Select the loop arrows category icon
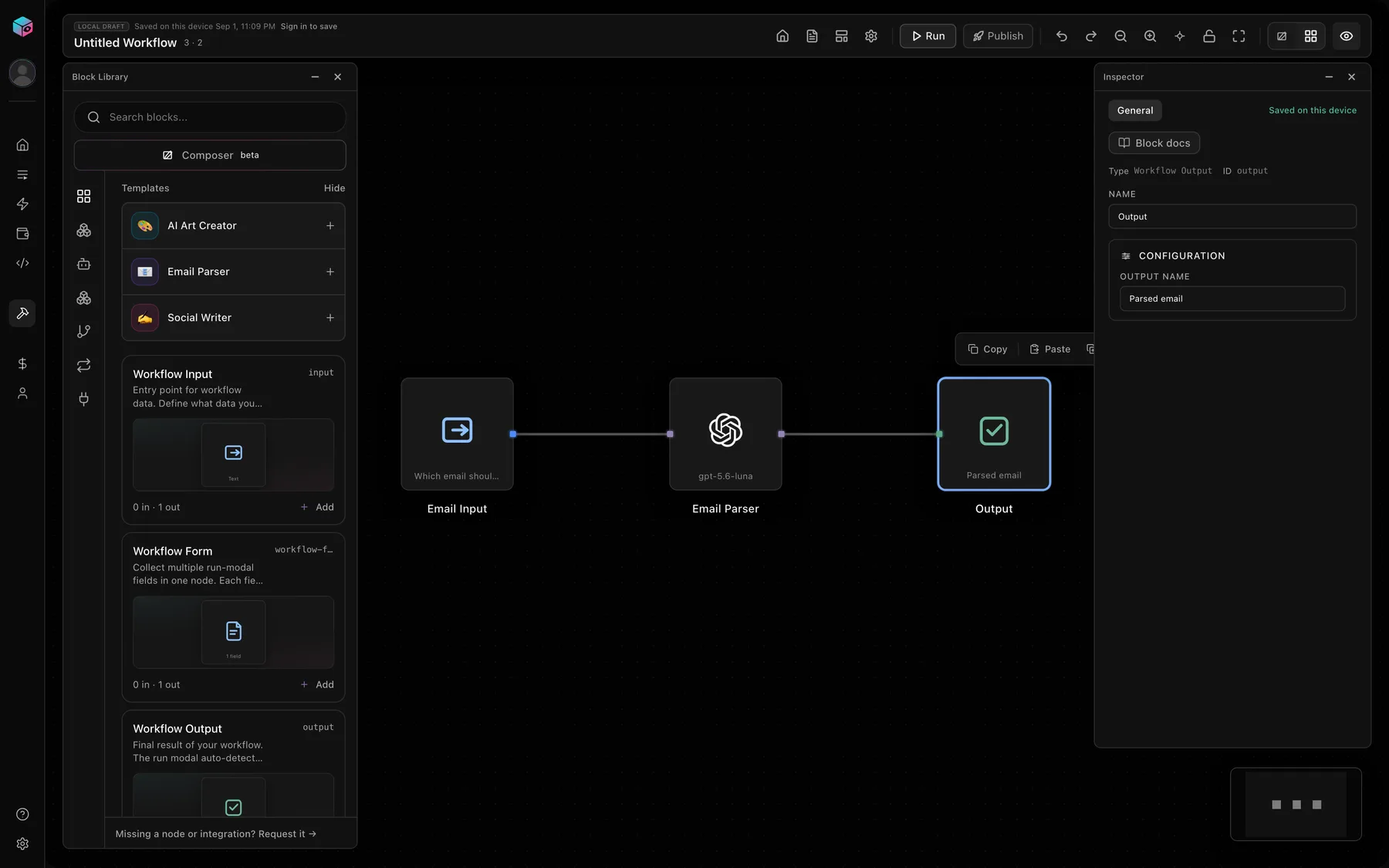 point(84,366)
